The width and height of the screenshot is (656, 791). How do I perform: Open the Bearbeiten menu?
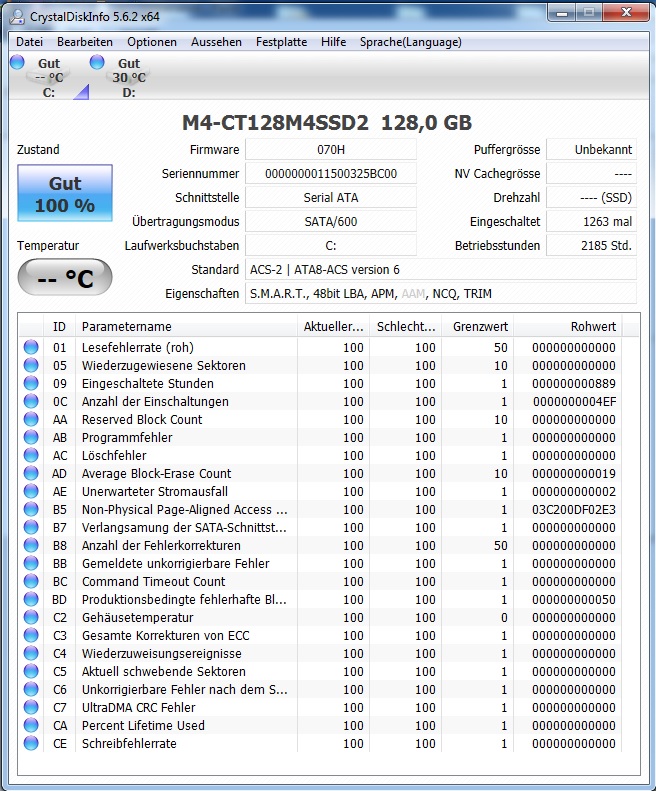(85, 42)
